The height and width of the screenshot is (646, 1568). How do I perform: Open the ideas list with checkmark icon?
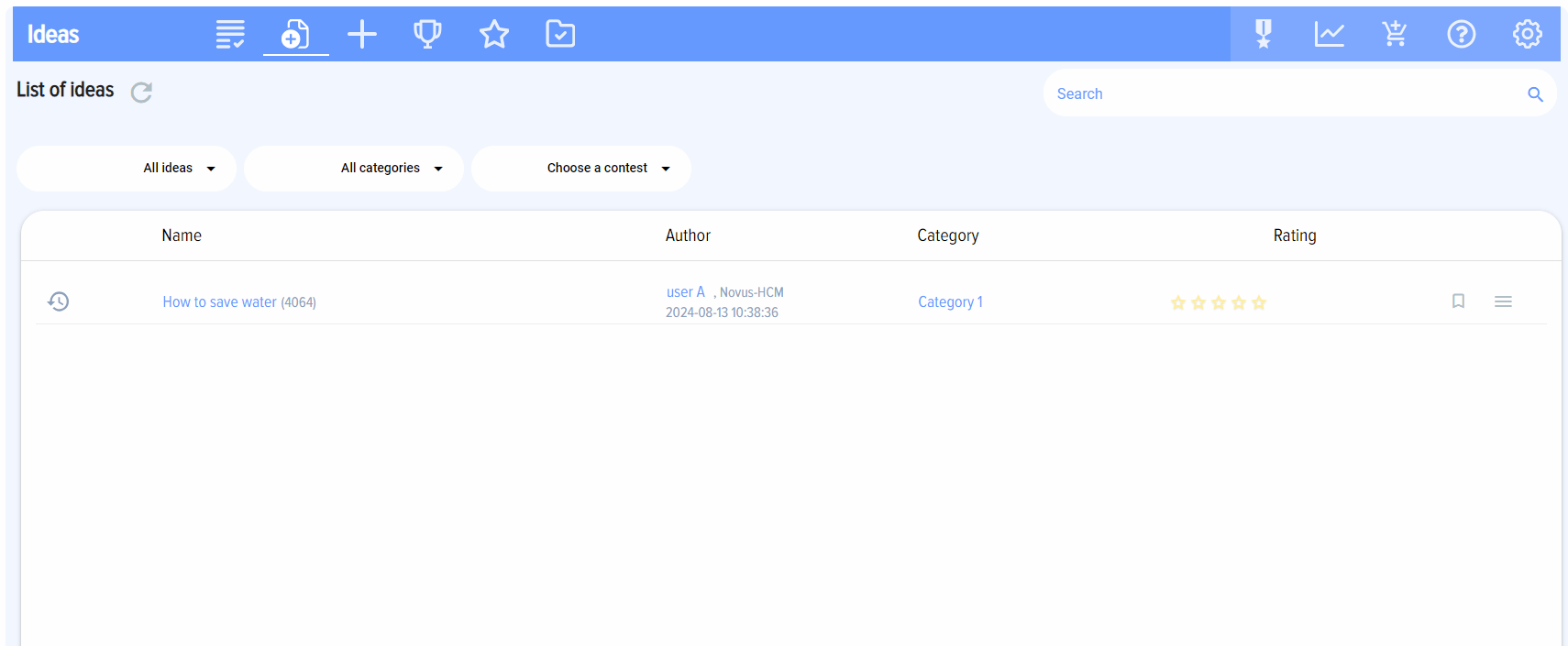click(x=230, y=35)
